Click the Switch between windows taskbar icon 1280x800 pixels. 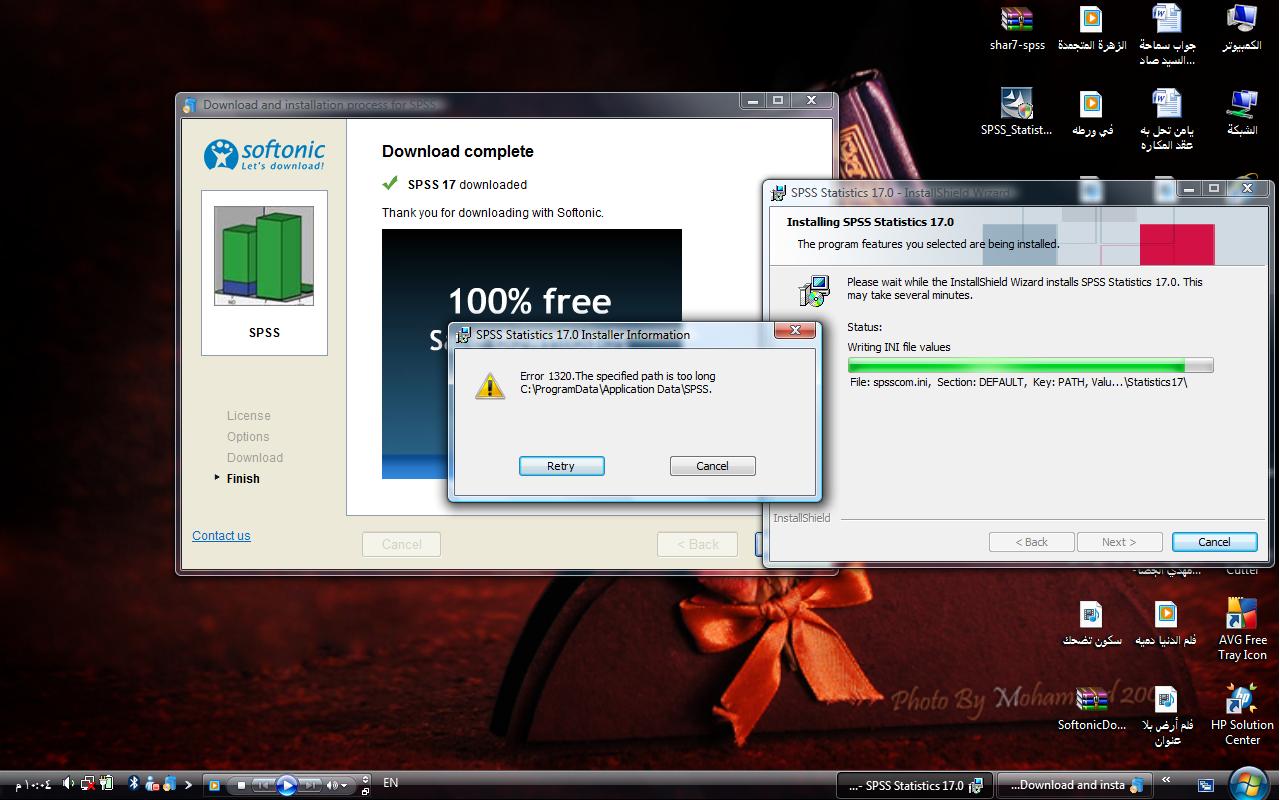1206,785
